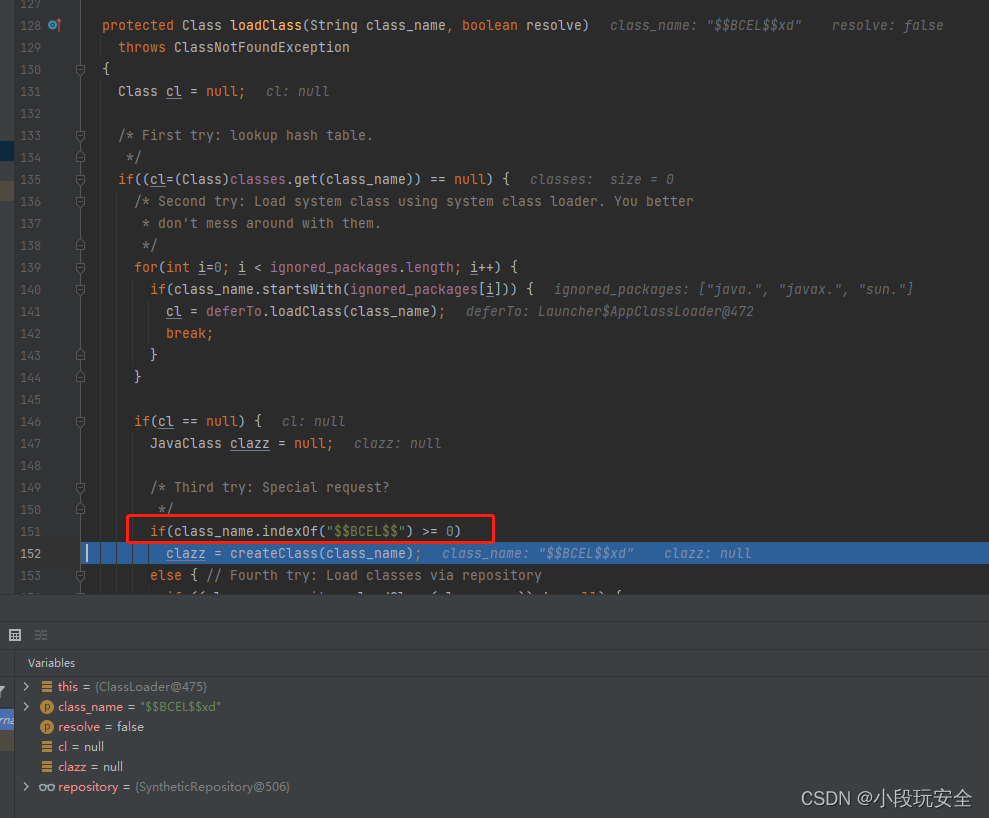Select the Variables panel header
The width and height of the screenshot is (989, 818).
(x=51, y=663)
